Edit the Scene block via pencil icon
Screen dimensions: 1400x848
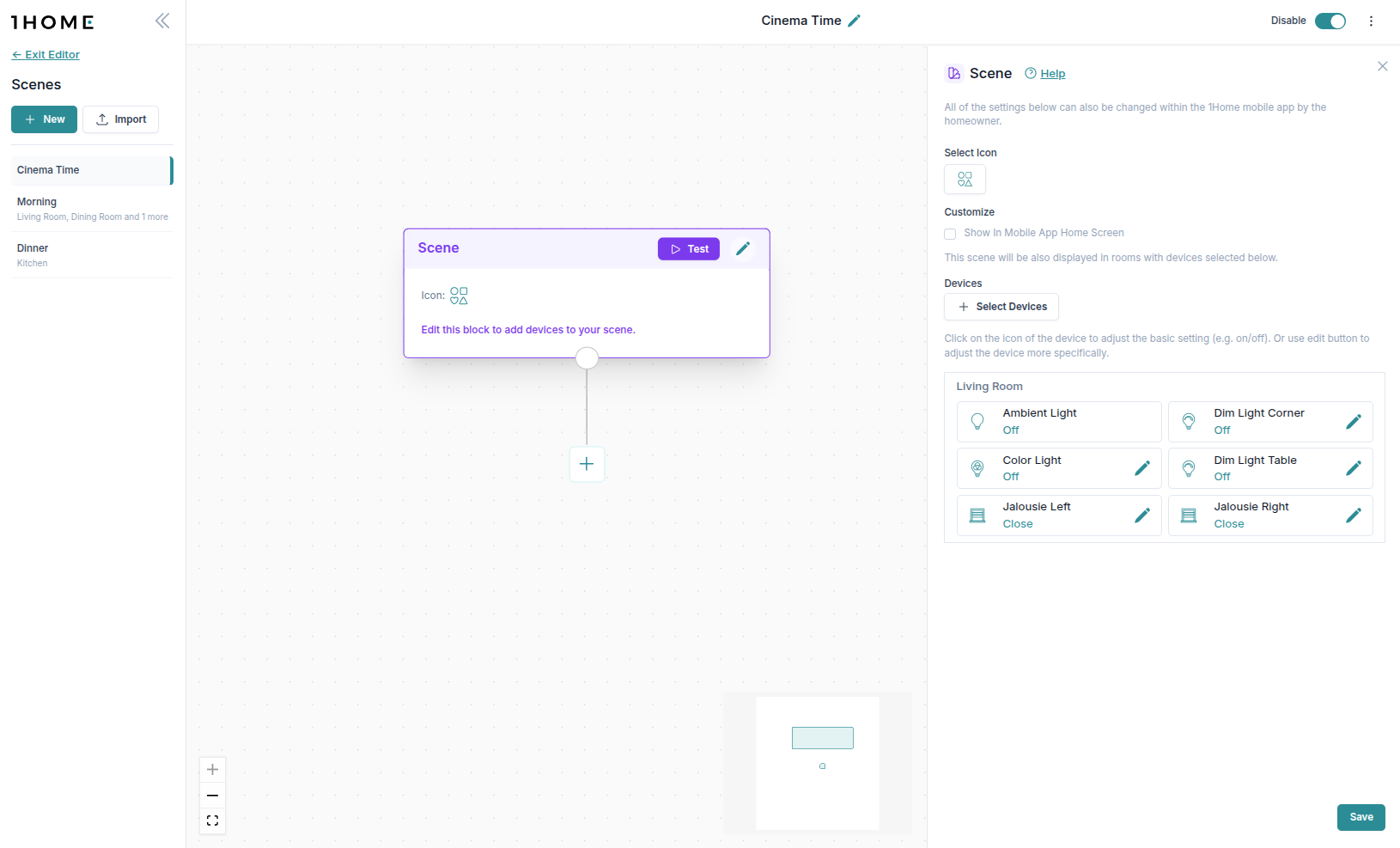[x=743, y=248]
